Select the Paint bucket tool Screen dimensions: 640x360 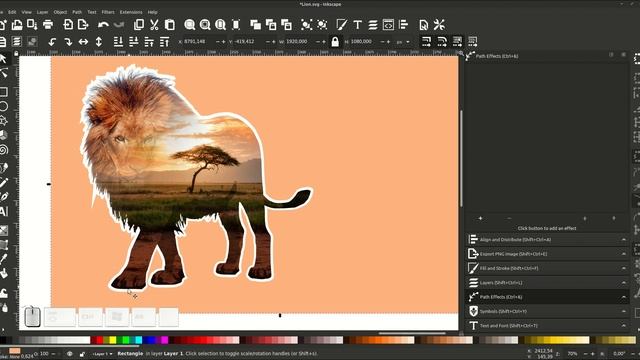coord(3,273)
